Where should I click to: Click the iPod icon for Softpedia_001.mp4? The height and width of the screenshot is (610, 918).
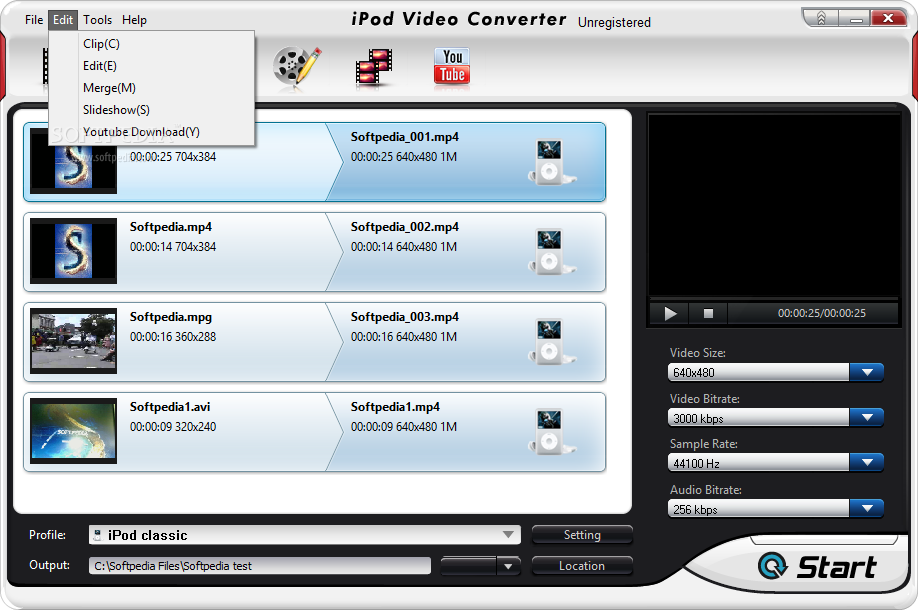551,162
